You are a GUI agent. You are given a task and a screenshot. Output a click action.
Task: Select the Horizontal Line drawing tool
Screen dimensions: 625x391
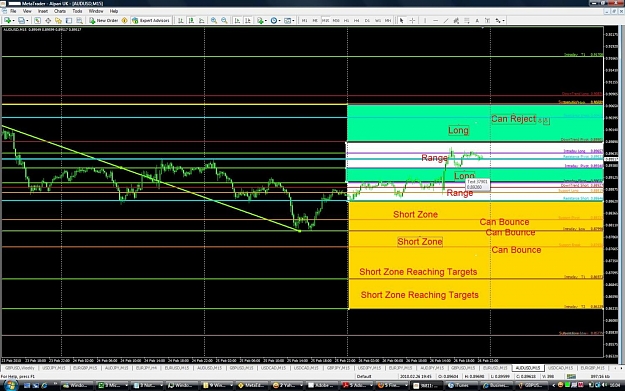pos(435,20)
